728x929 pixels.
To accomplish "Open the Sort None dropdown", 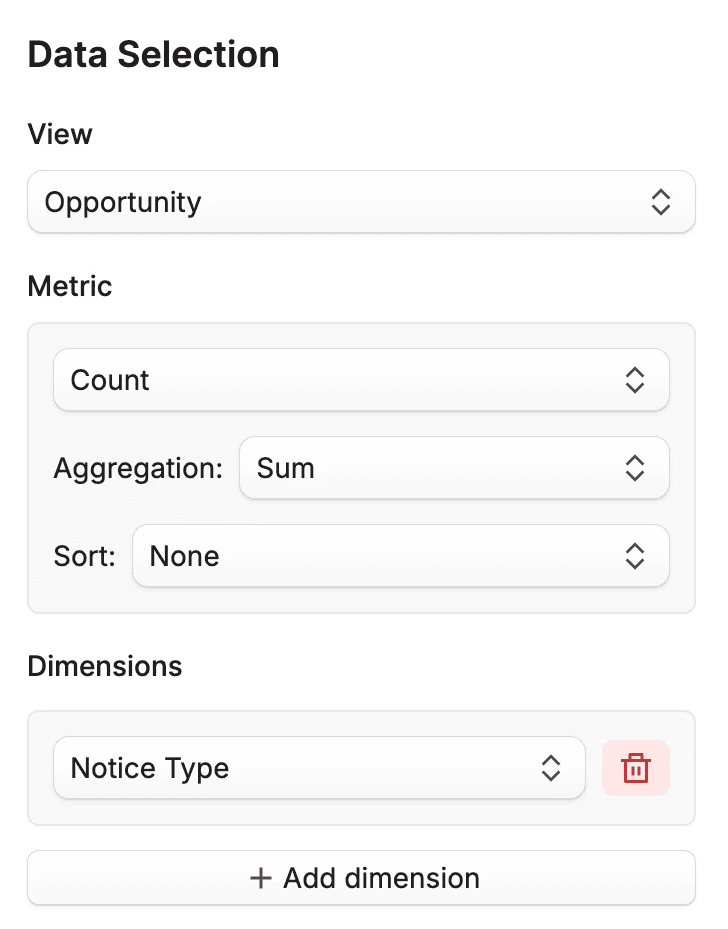I will pos(401,556).
